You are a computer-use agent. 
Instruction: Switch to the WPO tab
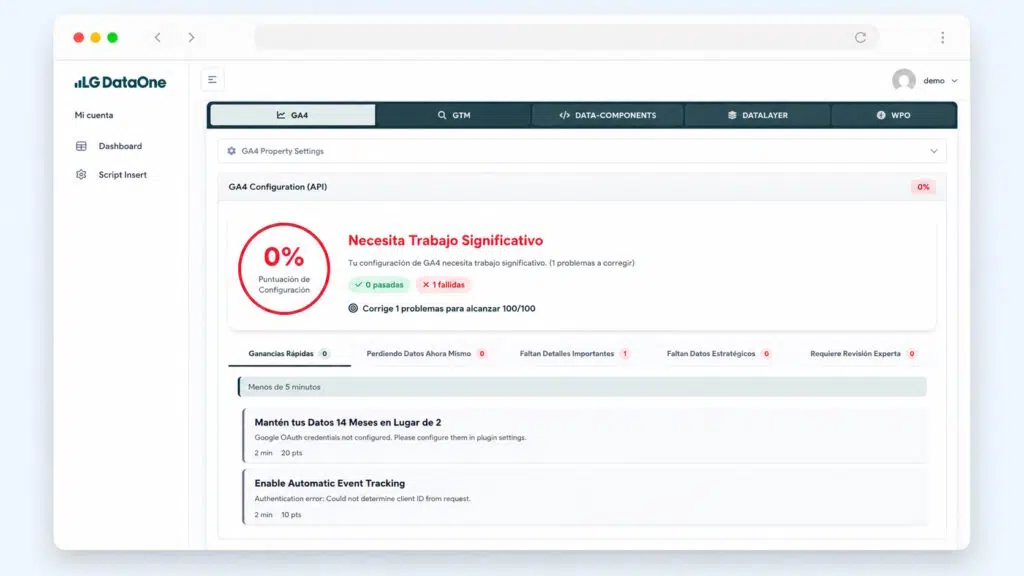pos(893,115)
